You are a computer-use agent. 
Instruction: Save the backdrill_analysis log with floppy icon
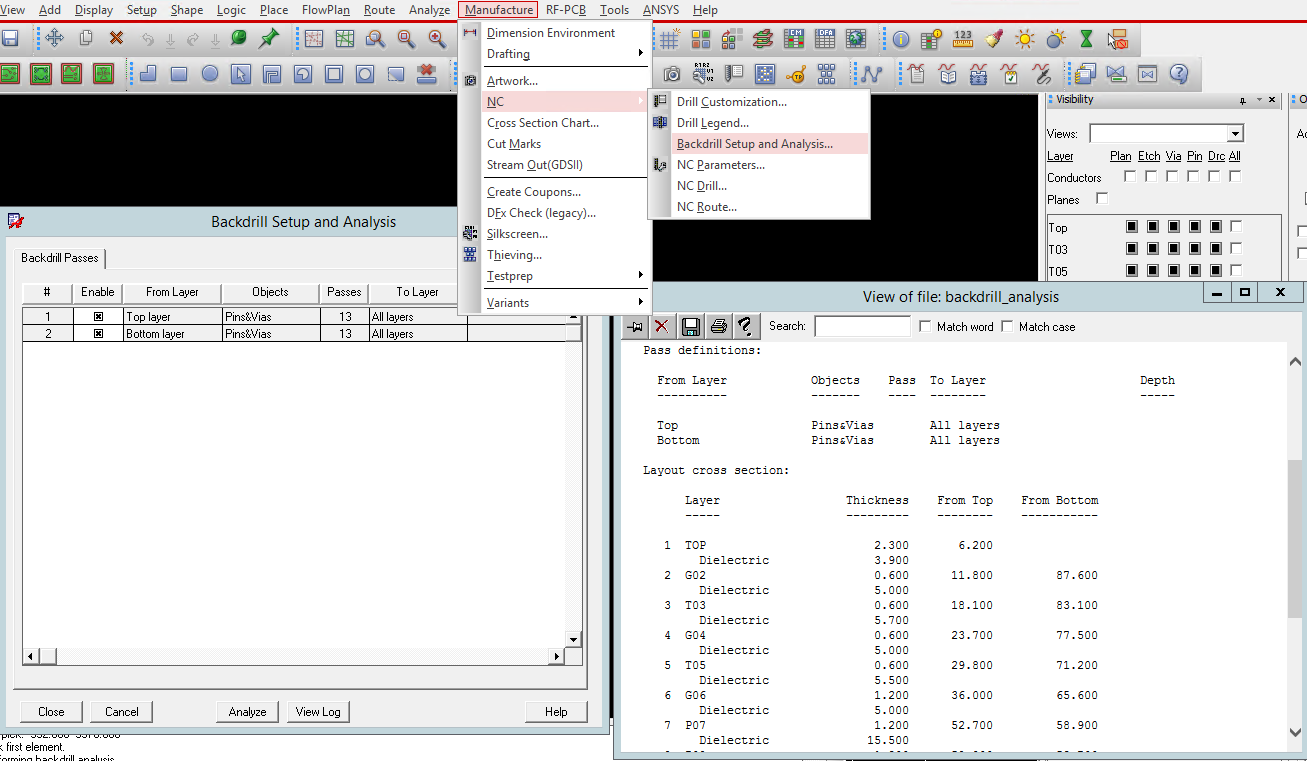click(690, 326)
